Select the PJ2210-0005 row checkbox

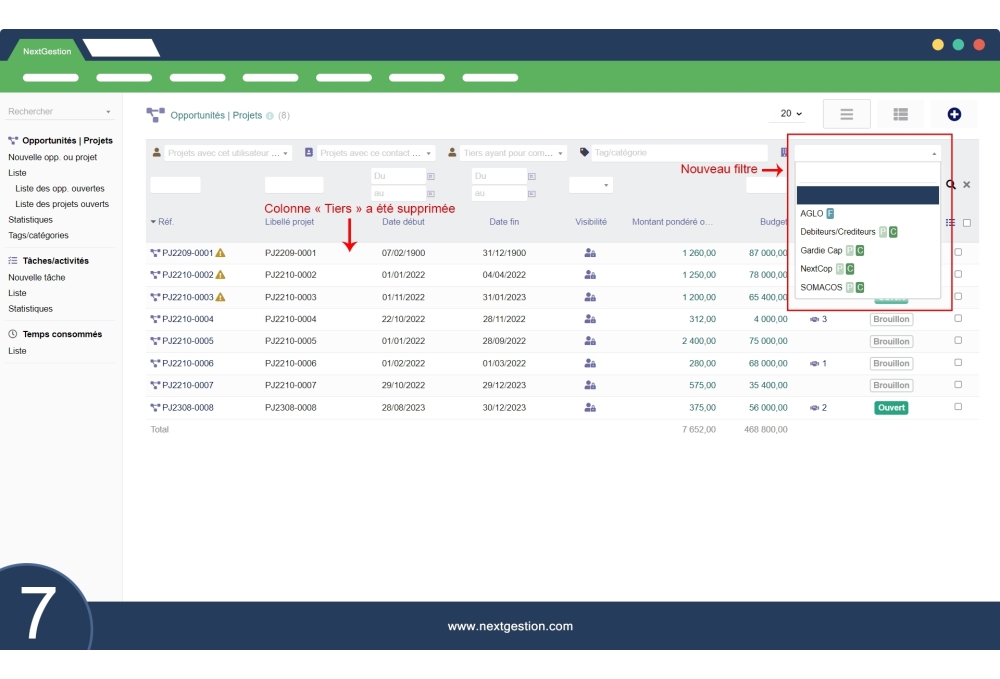click(x=958, y=341)
